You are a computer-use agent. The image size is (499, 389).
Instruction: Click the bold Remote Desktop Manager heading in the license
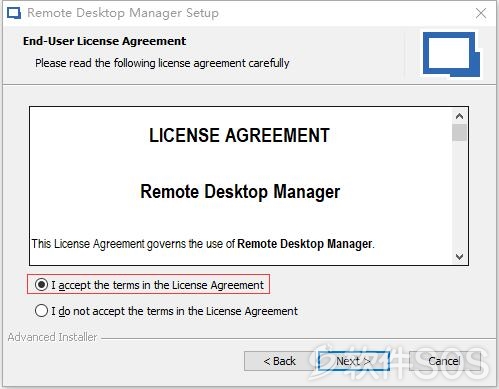pyautogui.click(x=240, y=192)
